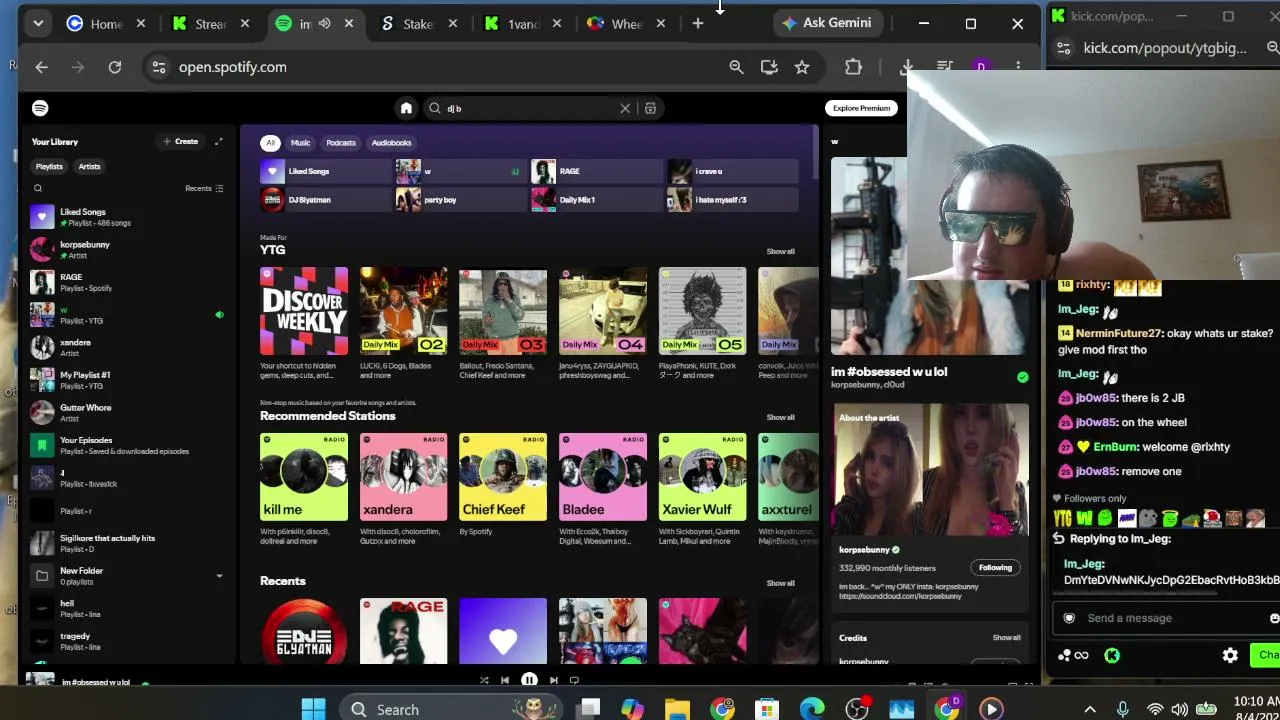Open Kick chat settings gear

coord(1230,656)
